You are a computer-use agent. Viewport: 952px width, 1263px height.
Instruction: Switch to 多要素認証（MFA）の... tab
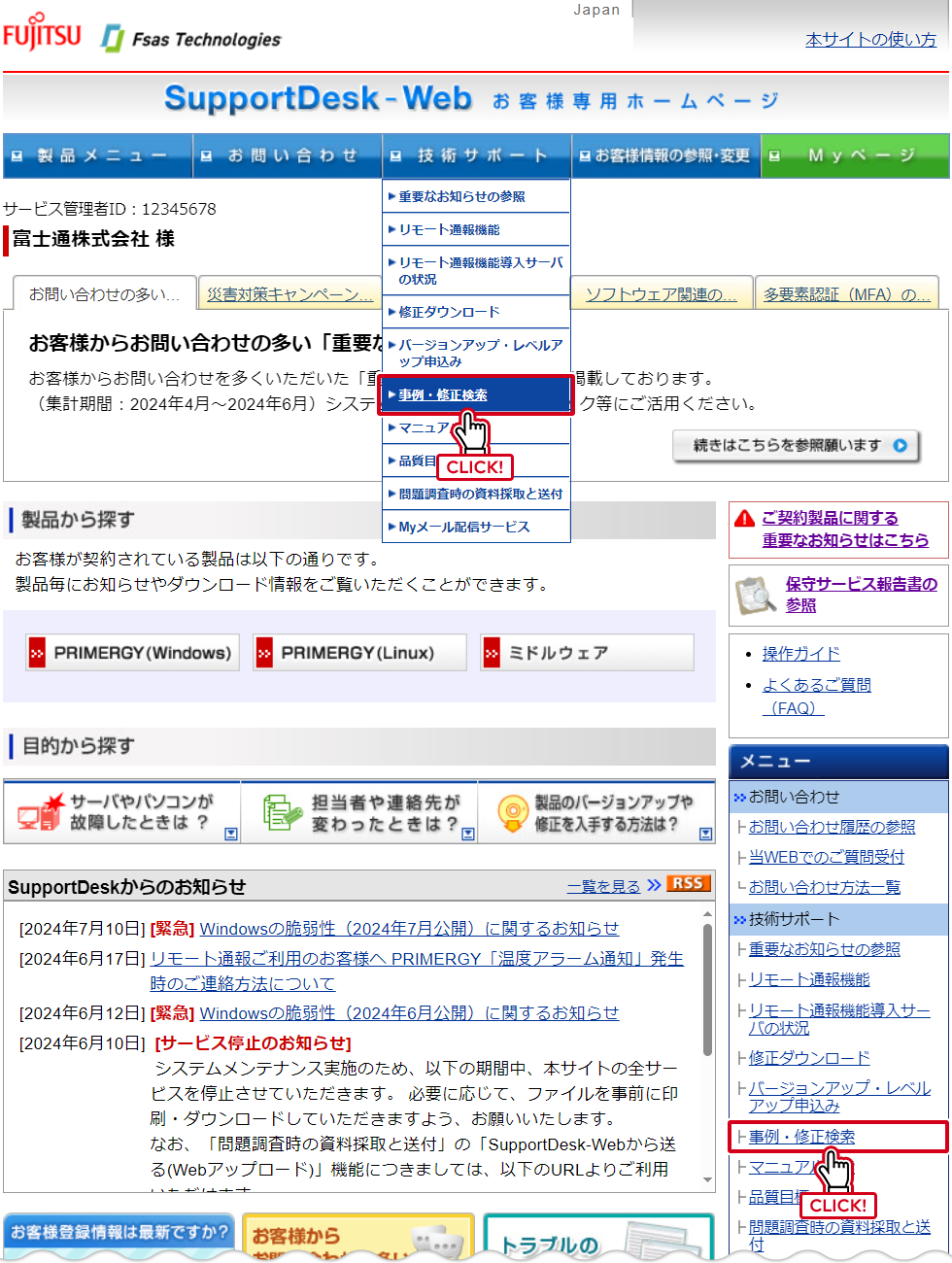click(x=847, y=293)
